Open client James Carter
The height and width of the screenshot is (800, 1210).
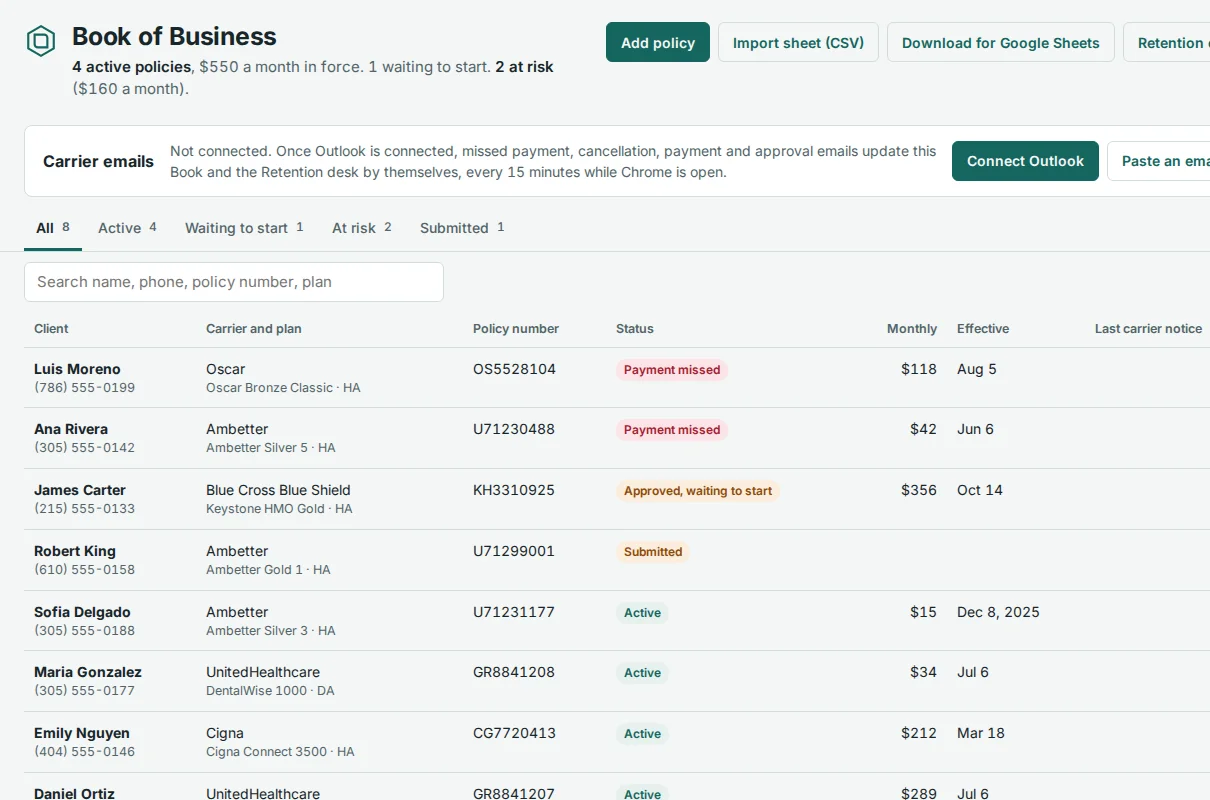pos(80,490)
